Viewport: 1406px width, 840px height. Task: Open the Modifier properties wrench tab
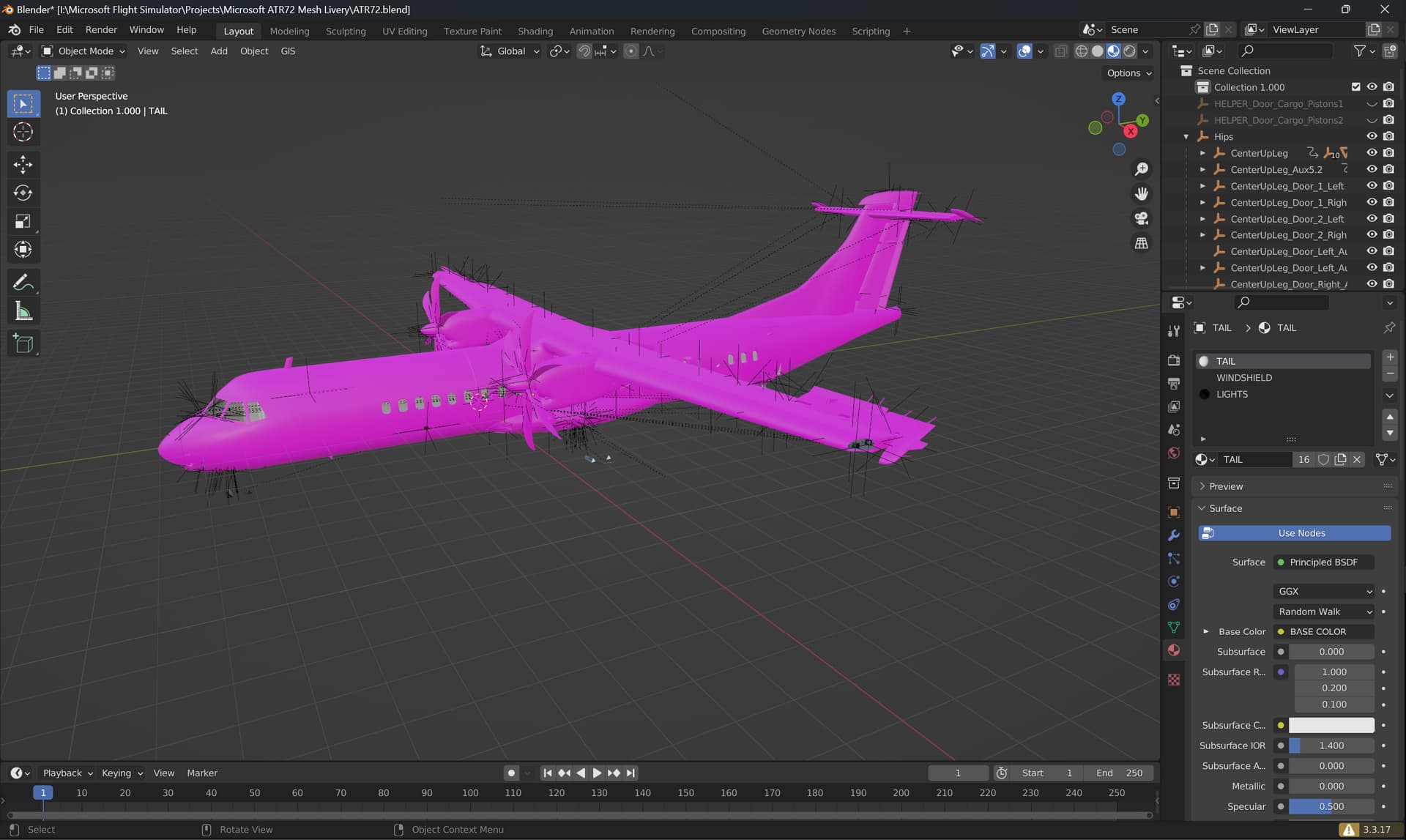click(1174, 535)
